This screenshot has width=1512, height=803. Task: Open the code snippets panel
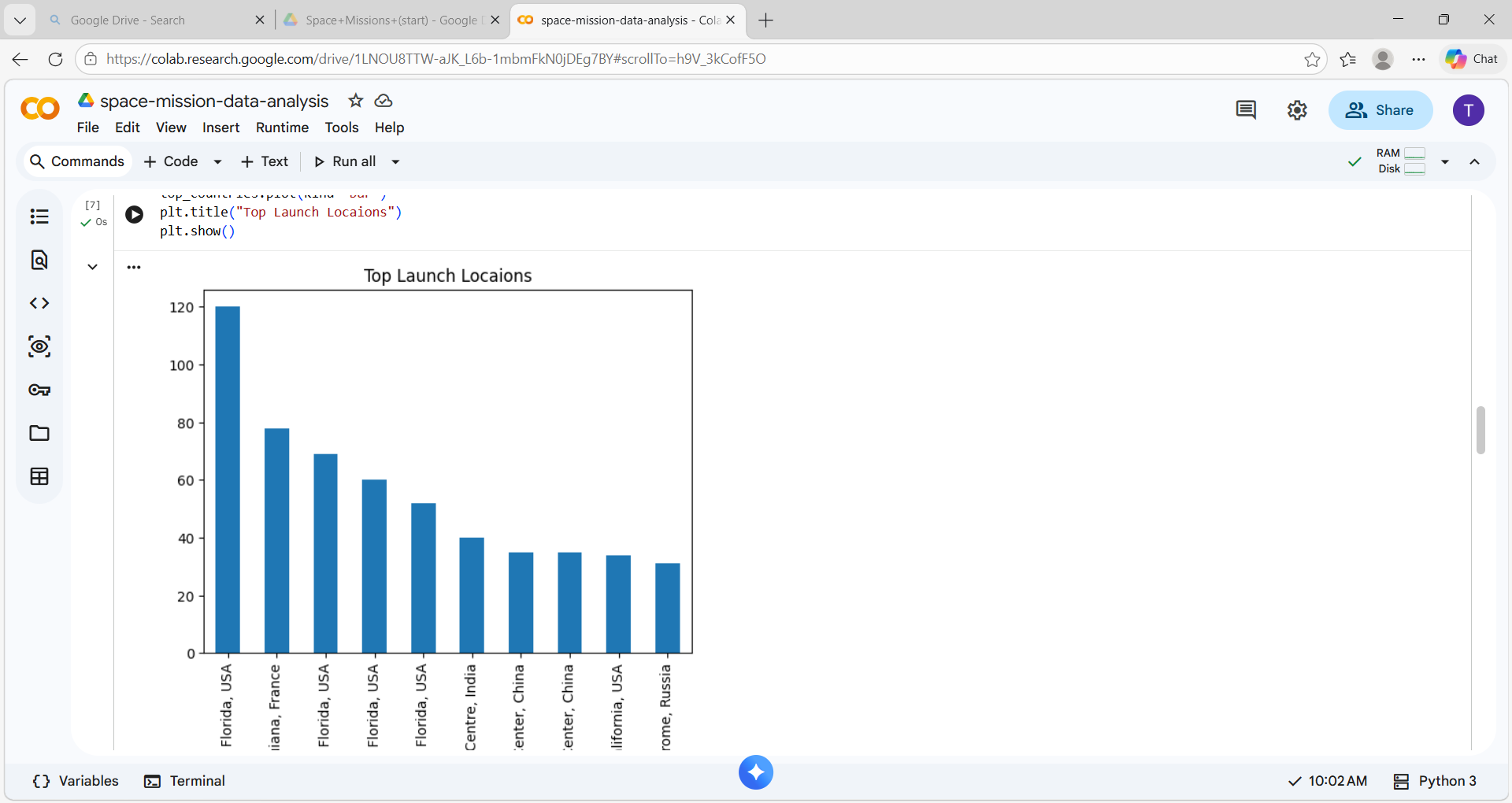(x=39, y=302)
